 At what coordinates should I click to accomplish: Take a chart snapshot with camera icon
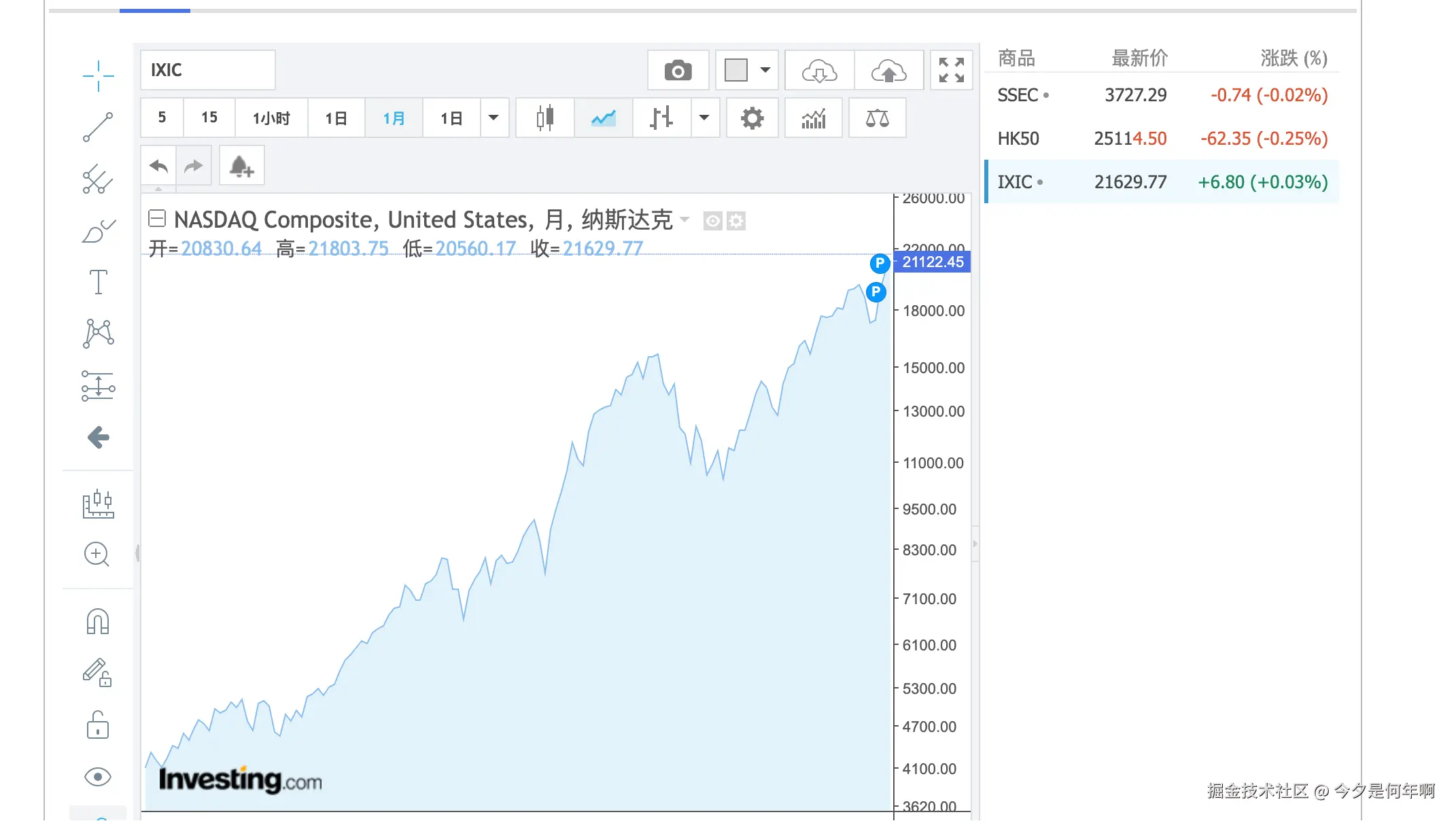[x=678, y=70]
